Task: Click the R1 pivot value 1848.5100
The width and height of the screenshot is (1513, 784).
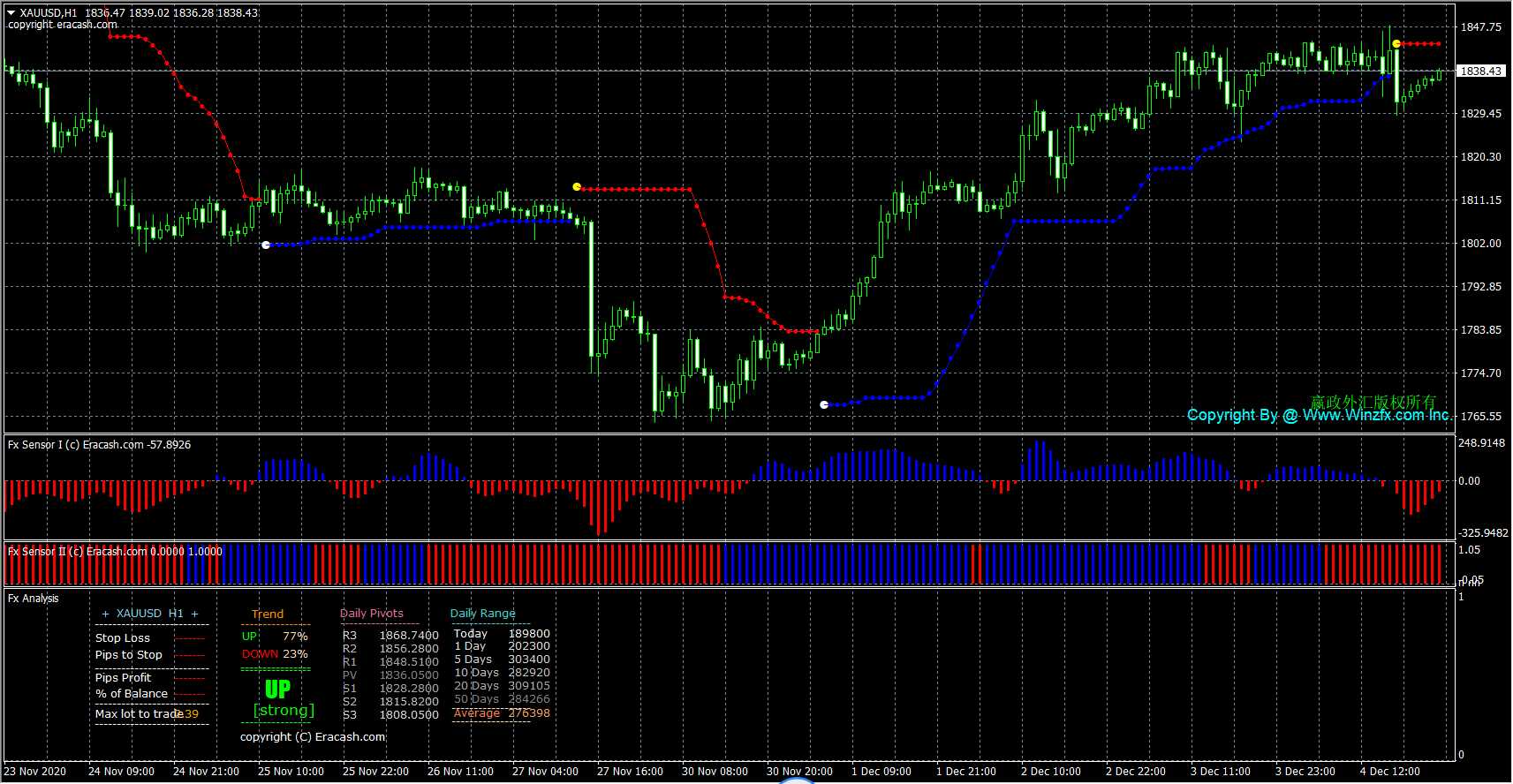Action: [409, 661]
